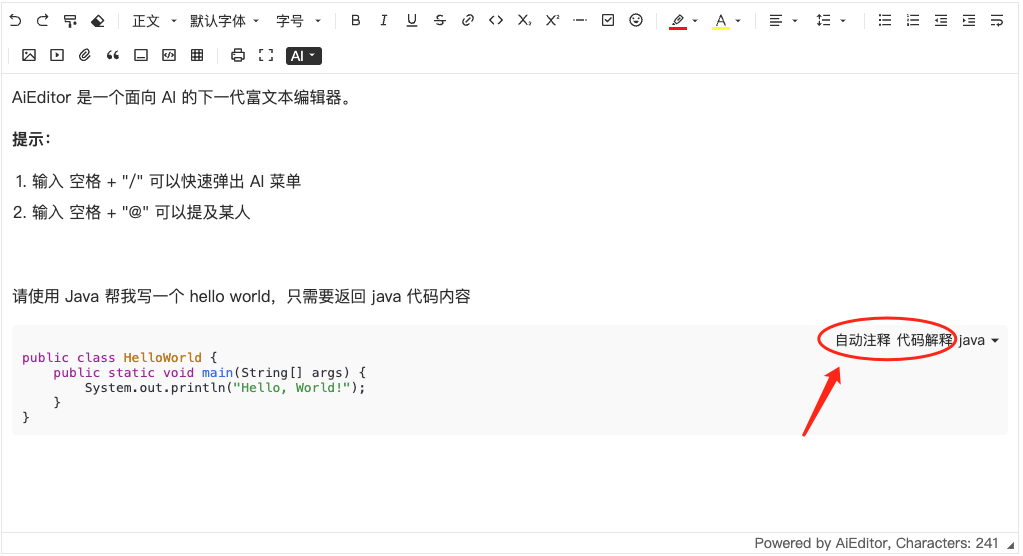Open the 正文 paragraph style dropdown
The width and height of the screenshot is (1023, 556).
(154, 21)
